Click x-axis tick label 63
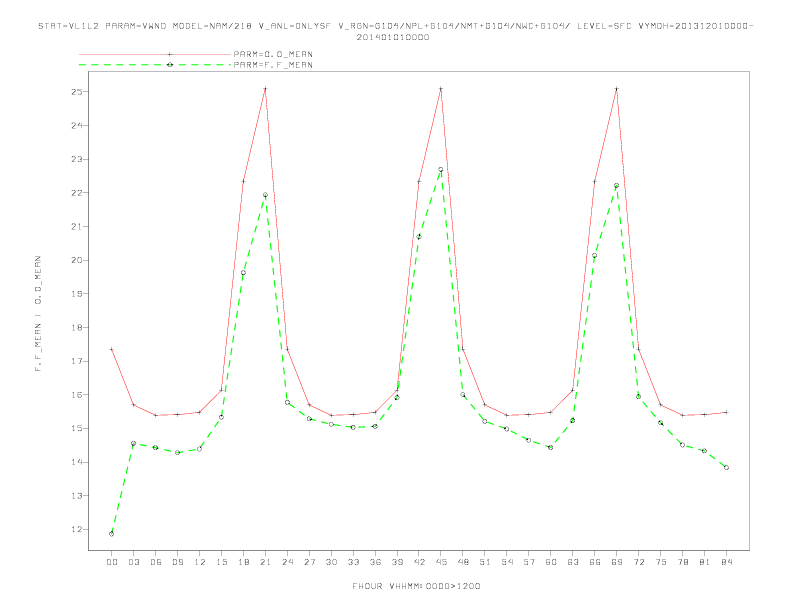 click(x=573, y=562)
